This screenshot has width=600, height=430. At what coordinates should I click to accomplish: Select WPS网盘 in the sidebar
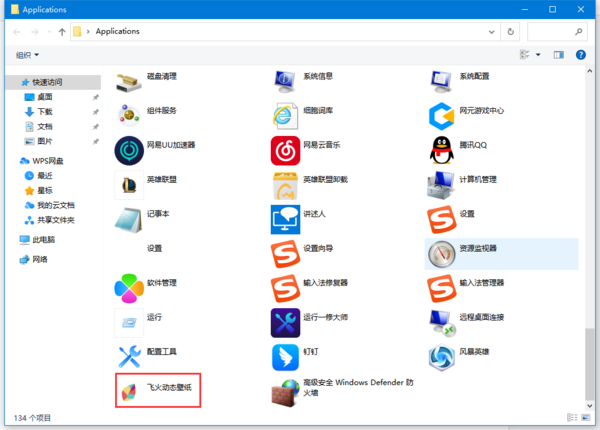point(41,161)
